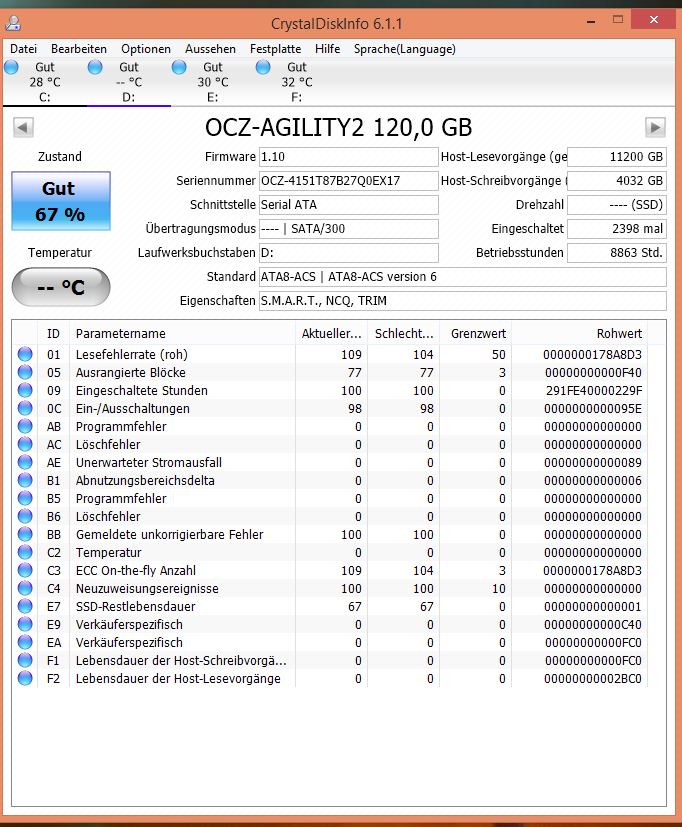Open the Aussehen menu

click(x=210, y=49)
